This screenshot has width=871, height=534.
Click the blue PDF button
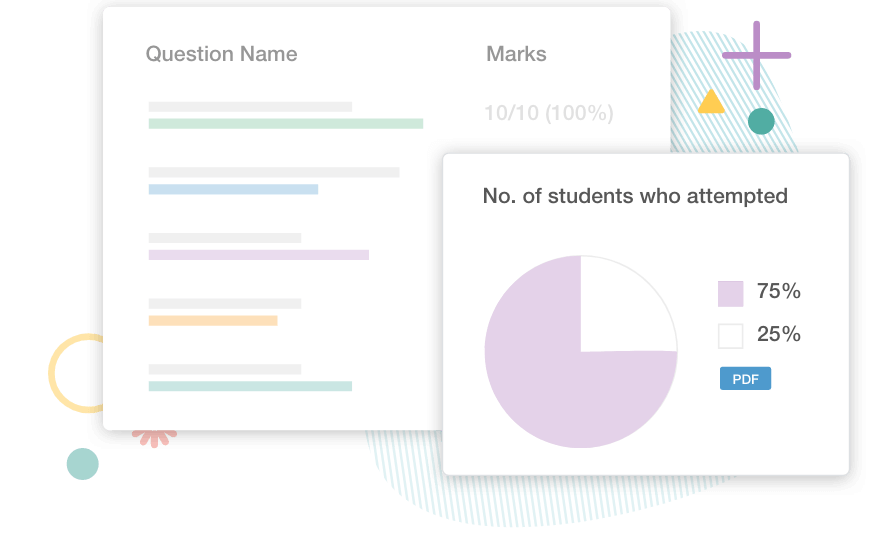click(x=745, y=378)
